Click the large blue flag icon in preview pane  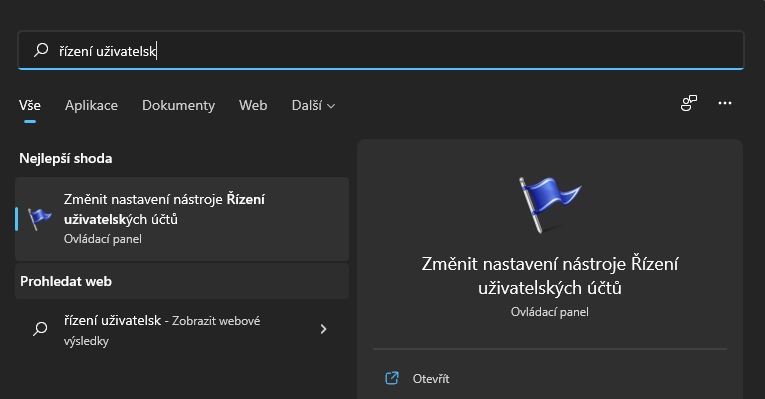[549, 205]
